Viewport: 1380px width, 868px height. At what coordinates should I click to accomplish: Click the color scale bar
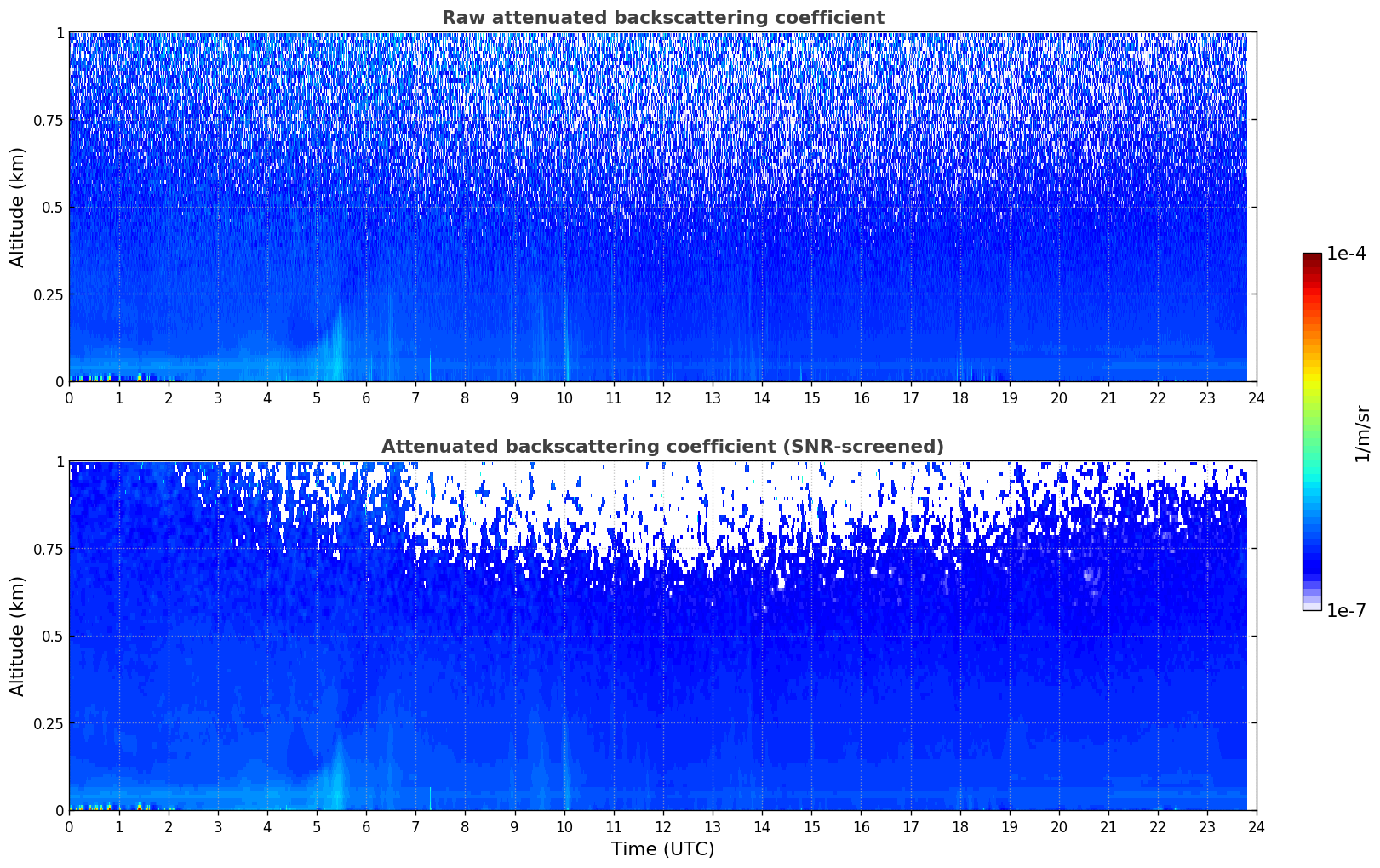(x=1312, y=431)
